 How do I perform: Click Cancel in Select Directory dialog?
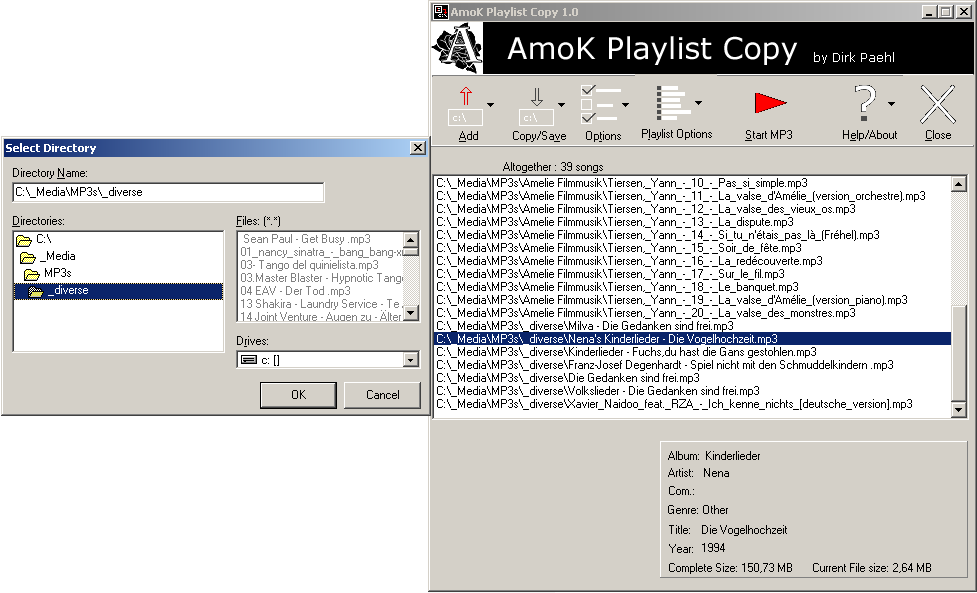pyautogui.click(x=382, y=395)
